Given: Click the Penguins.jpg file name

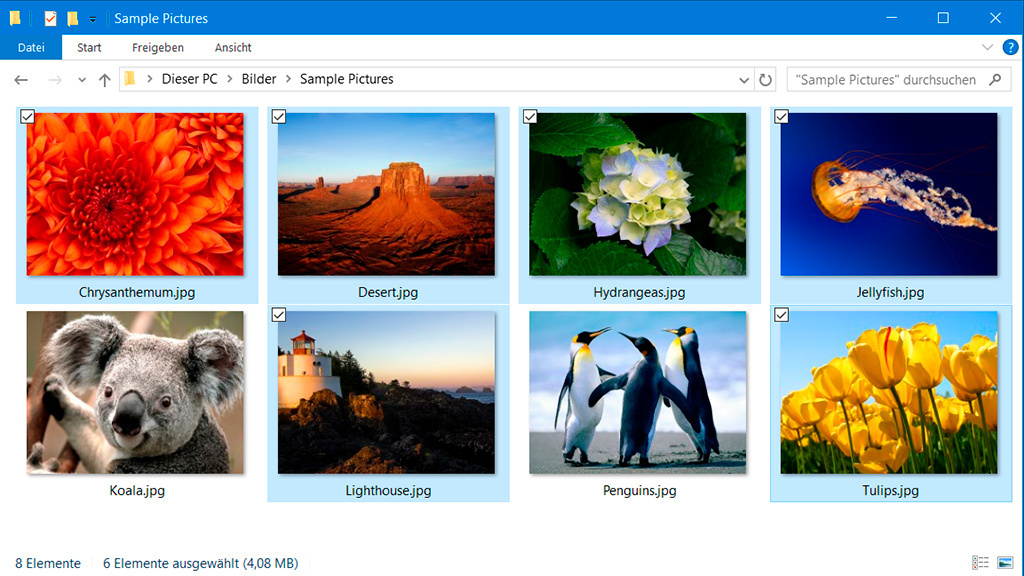Looking at the screenshot, I should click(639, 490).
